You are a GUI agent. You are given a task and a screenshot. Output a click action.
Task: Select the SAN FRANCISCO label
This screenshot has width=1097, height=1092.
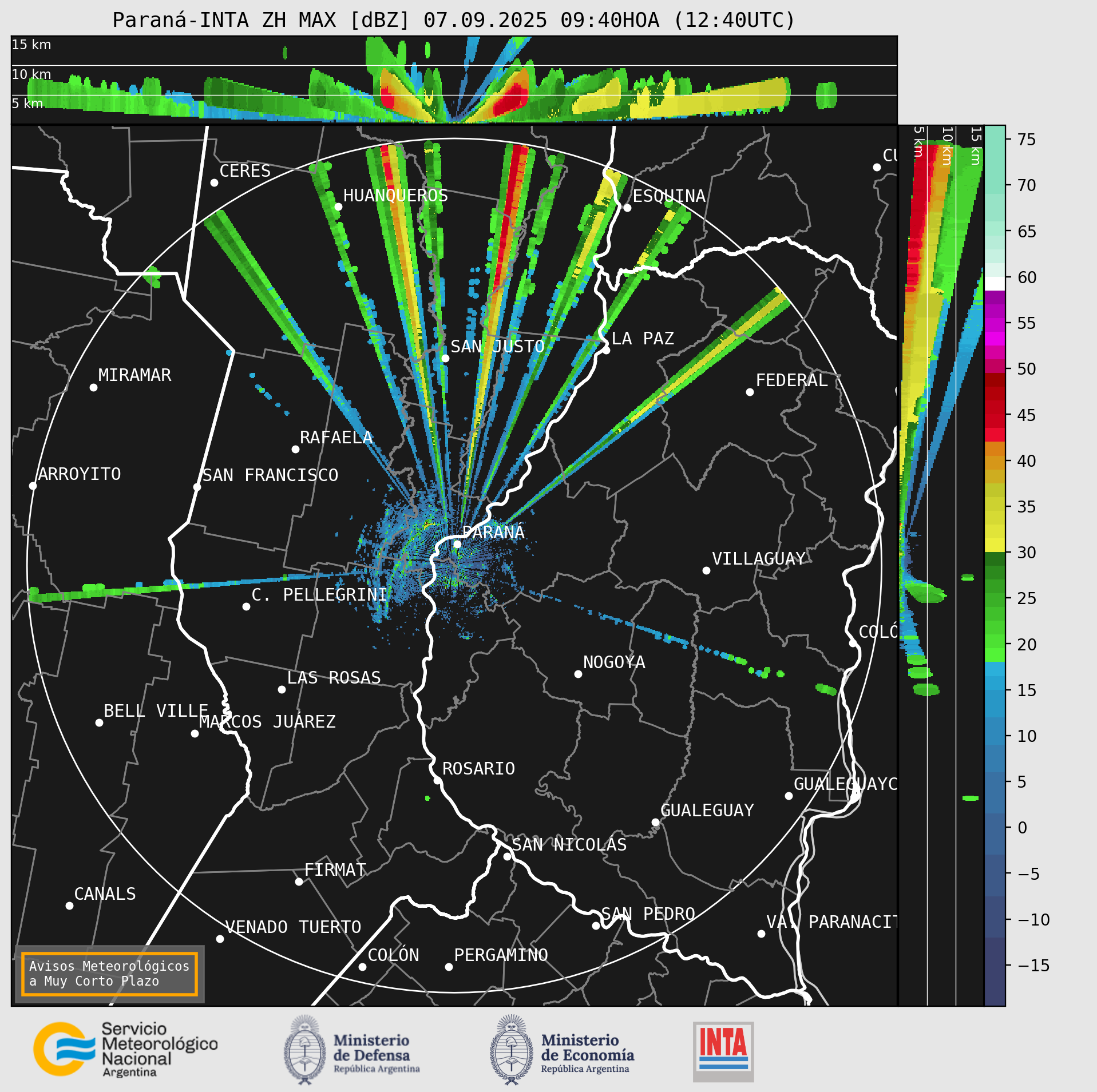[x=270, y=475]
